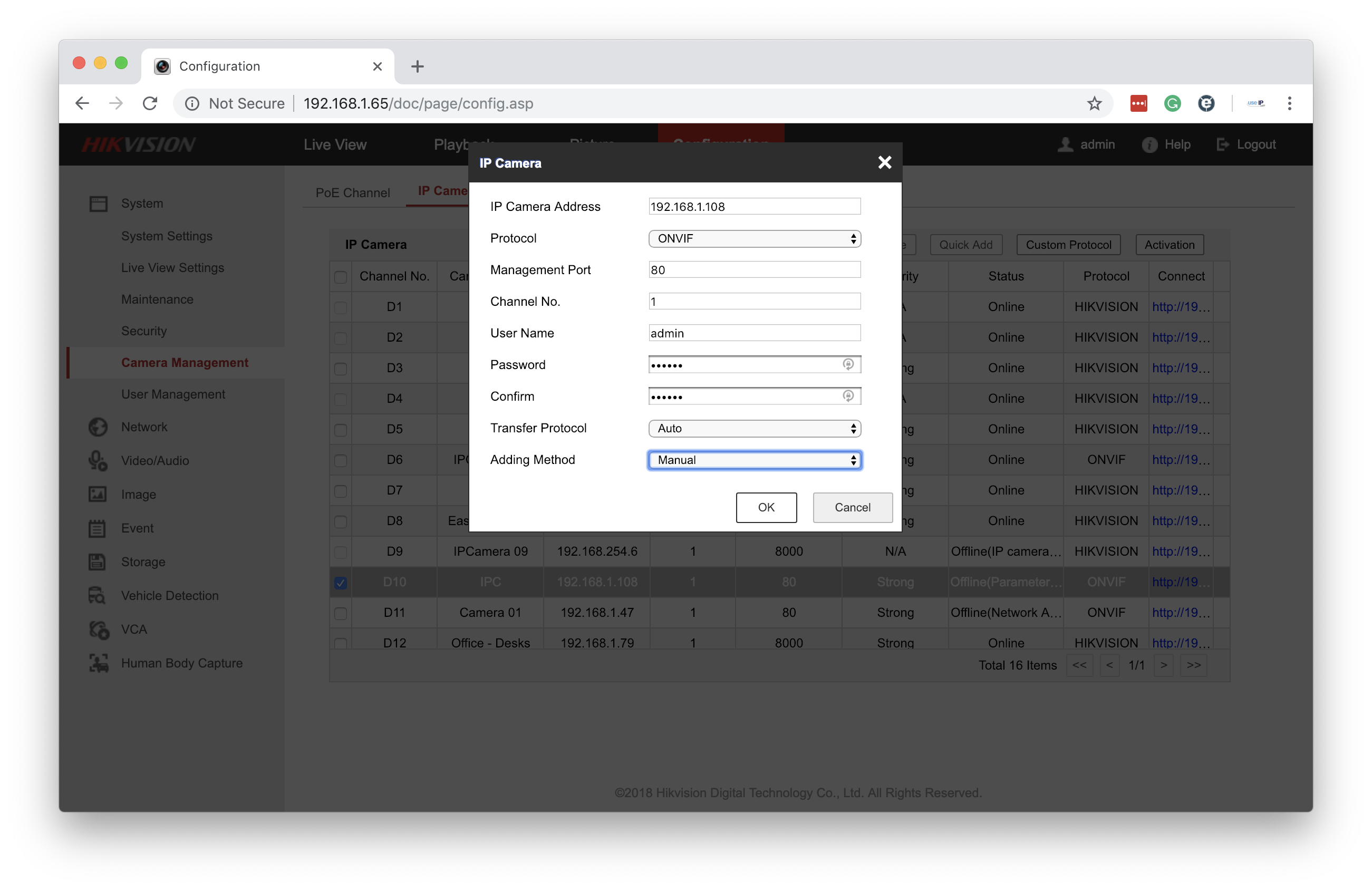Click the Storage disk icon
This screenshot has height=890, width=1372.
point(98,562)
